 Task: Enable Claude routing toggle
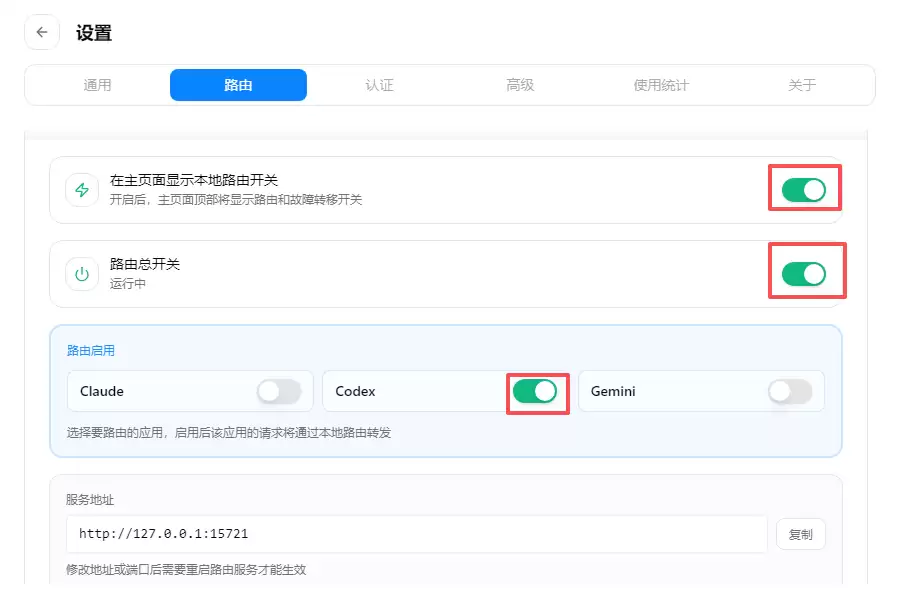[x=279, y=392]
